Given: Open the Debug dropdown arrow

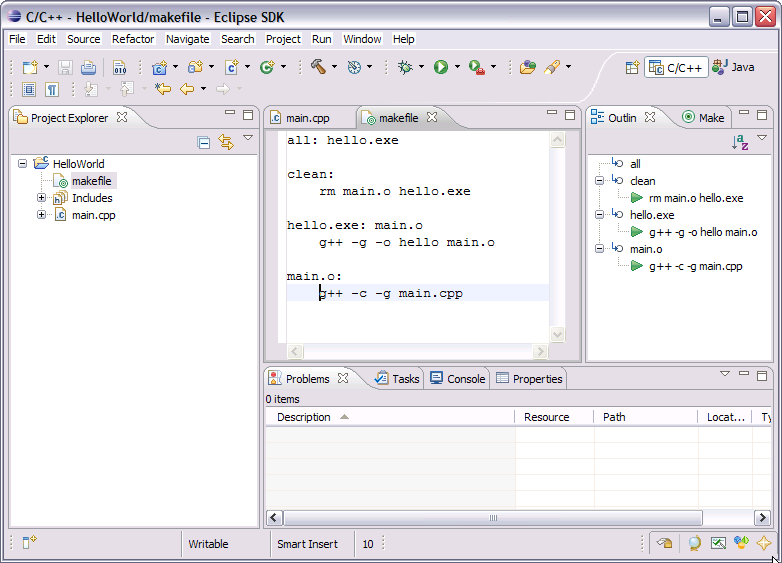Looking at the screenshot, I should pos(421,67).
